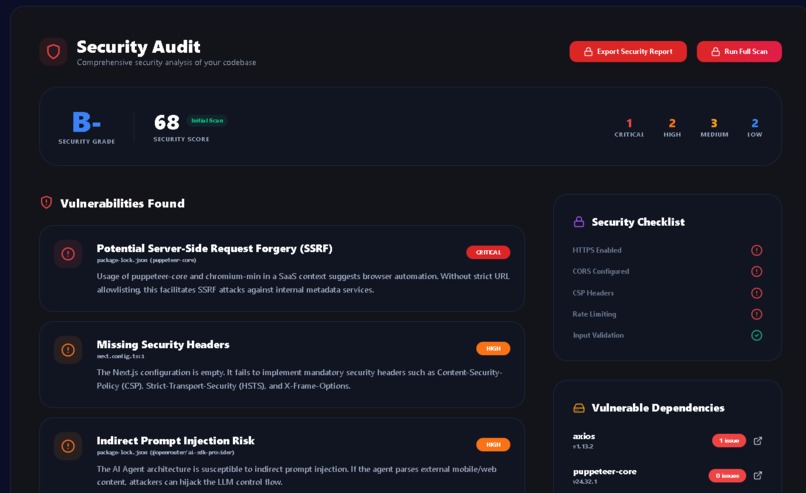Click the 1 issue badge for axios
Viewport: 806px width, 493px height.
tap(729, 441)
